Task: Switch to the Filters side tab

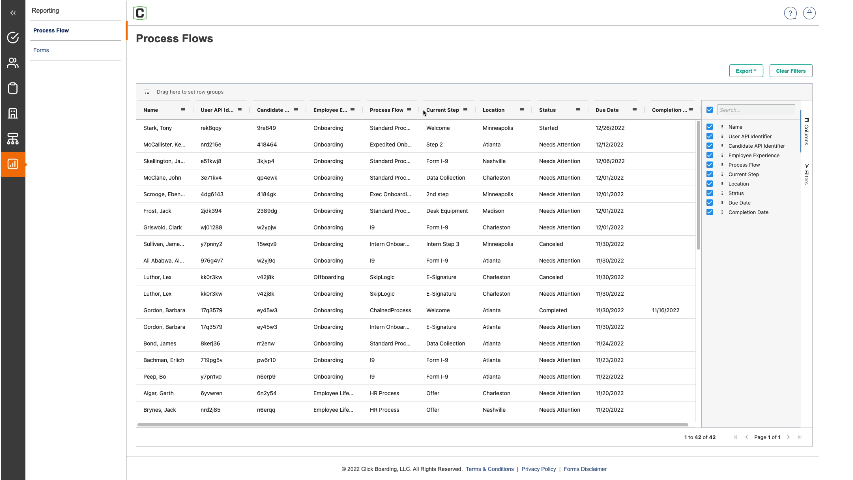Action: [x=806, y=173]
